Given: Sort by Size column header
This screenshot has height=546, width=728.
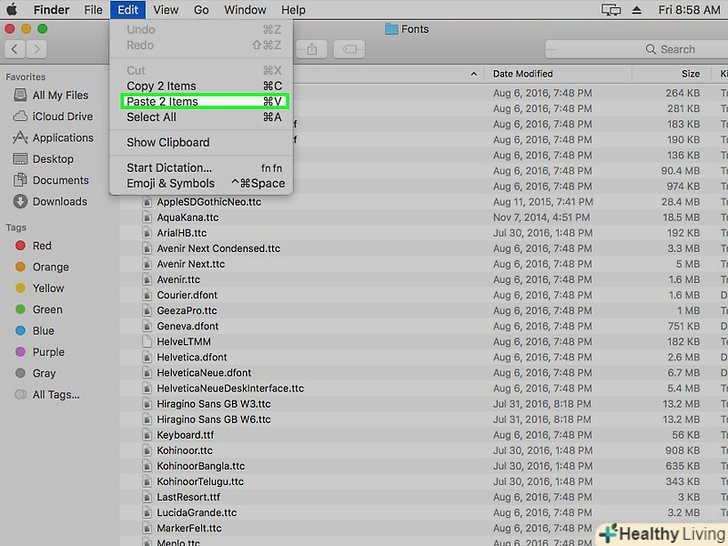Looking at the screenshot, I should pos(690,74).
